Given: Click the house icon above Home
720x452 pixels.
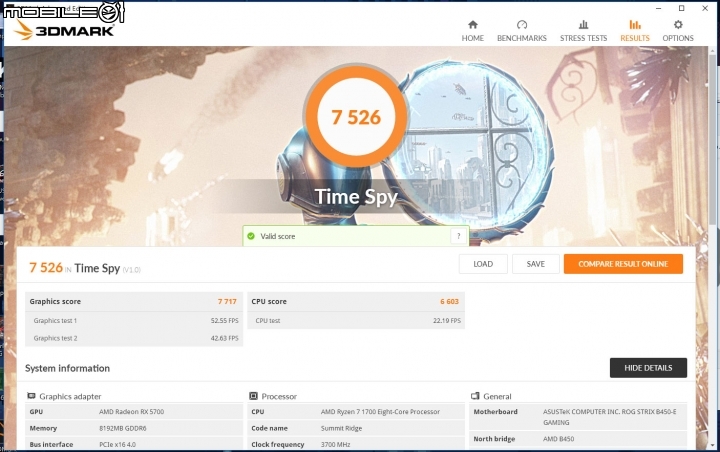Looking at the screenshot, I should pyautogui.click(x=472, y=24).
